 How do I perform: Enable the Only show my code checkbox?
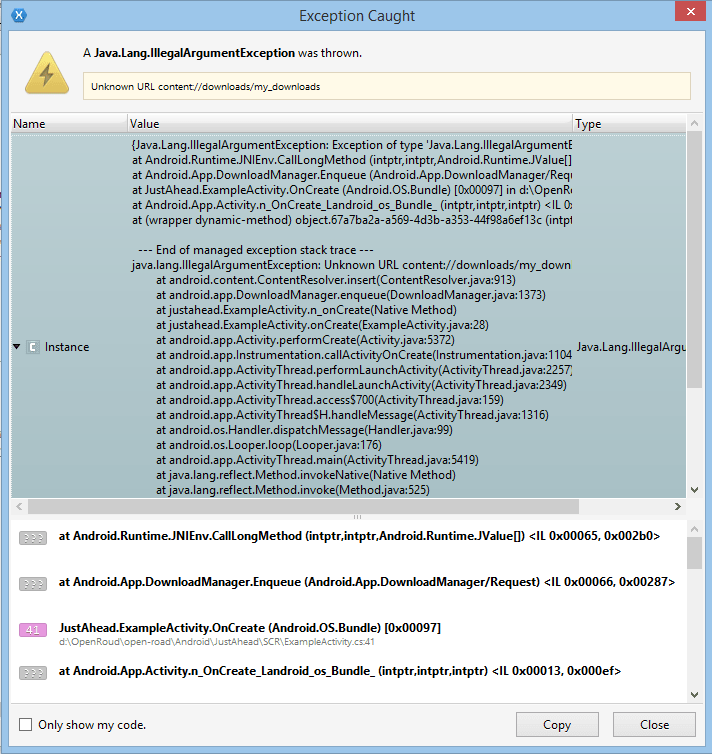25,725
